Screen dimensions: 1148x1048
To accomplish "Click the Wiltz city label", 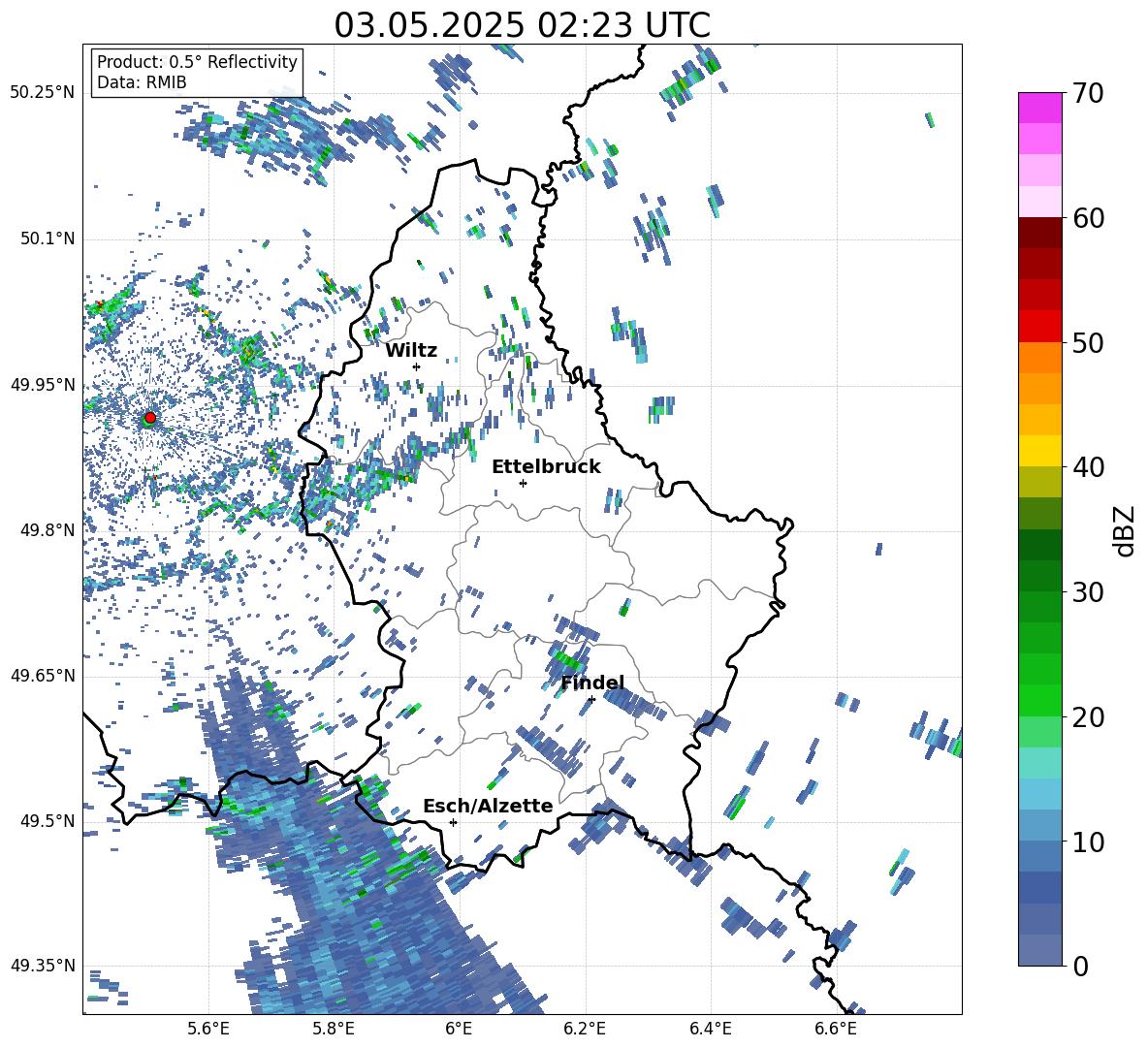I will [x=411, y=351].
